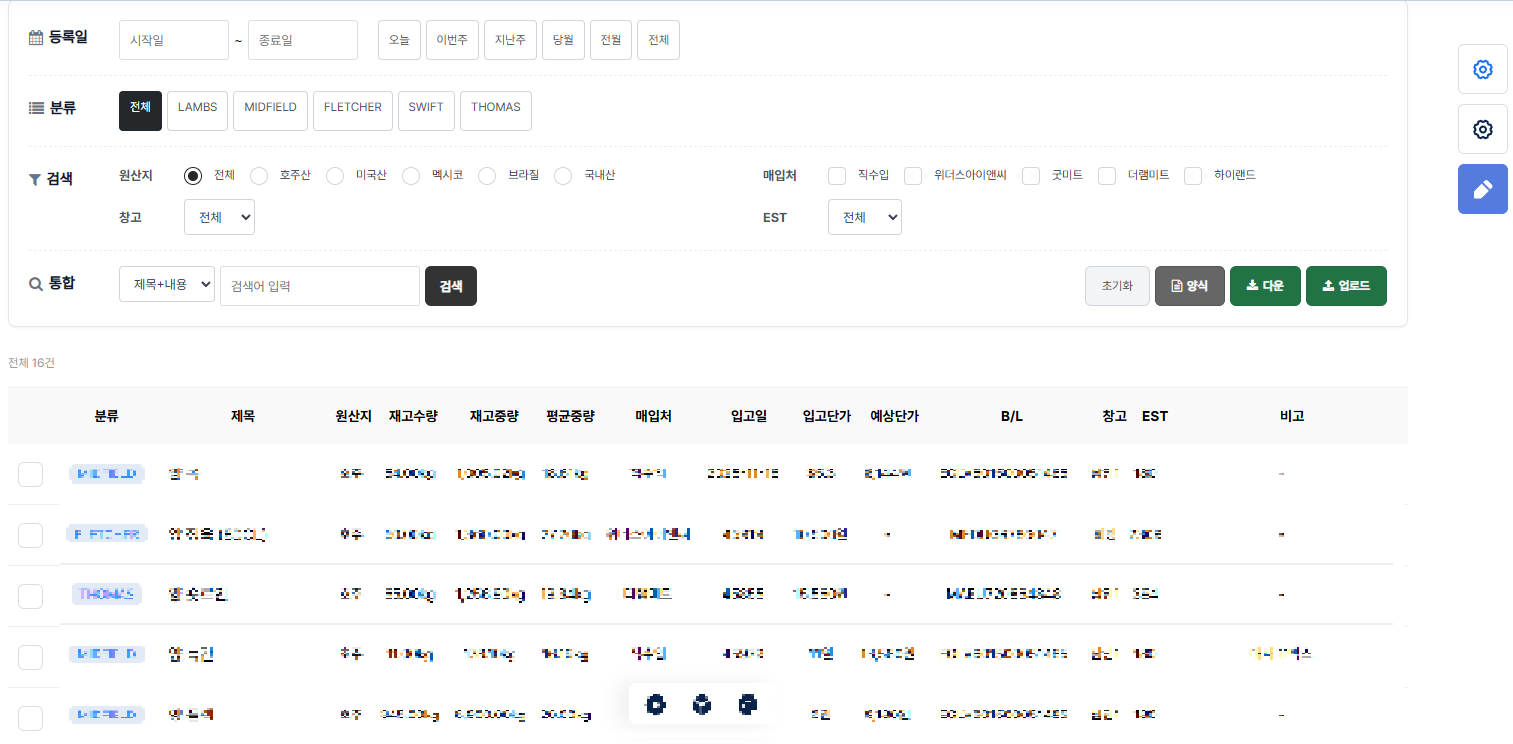Choose the 브라질 origin radio option

(487, 176)
